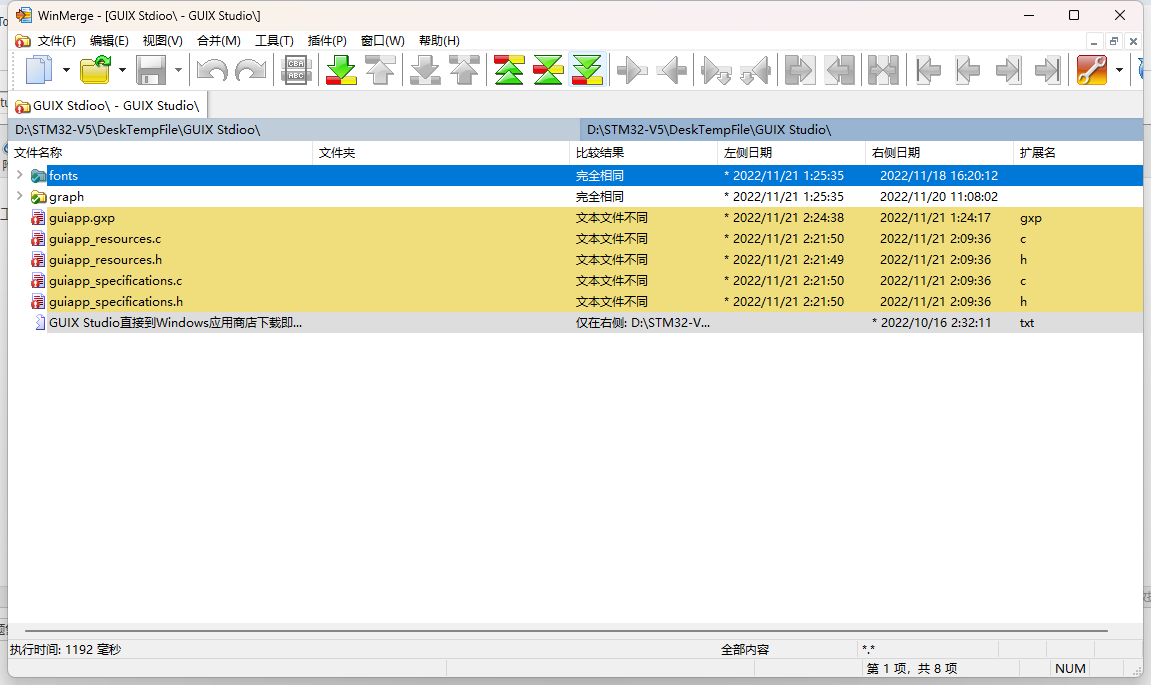This screenshot has width=1151, height=685.
Task: Open the 编辑(E) menu
Action: (109, 41)
